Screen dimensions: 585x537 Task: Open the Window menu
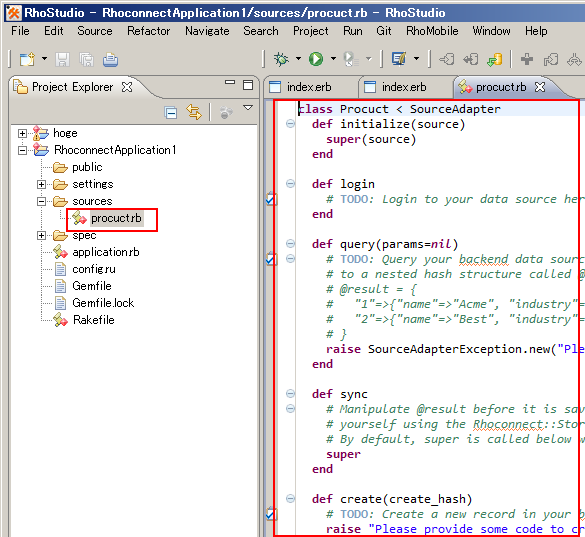pos(491,31)
